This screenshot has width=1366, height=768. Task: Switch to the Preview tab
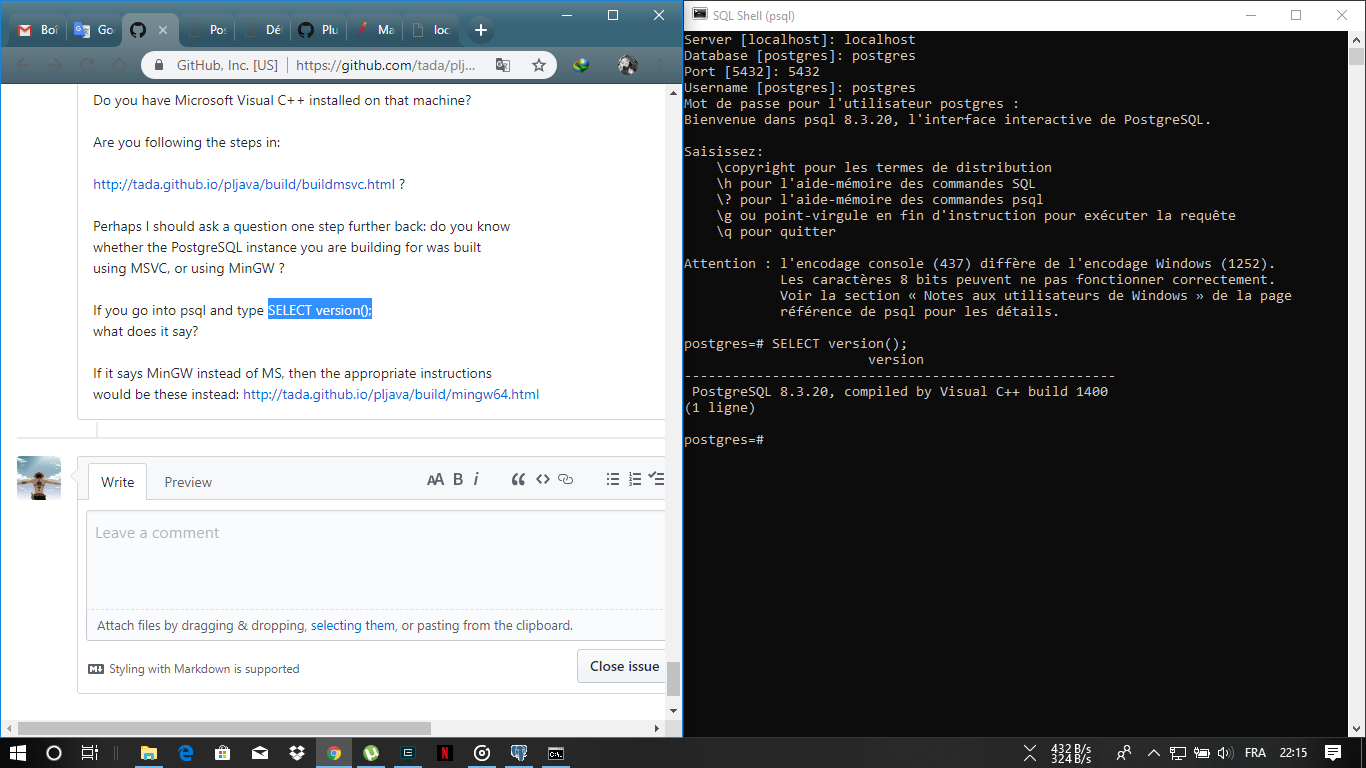[188, 482]
